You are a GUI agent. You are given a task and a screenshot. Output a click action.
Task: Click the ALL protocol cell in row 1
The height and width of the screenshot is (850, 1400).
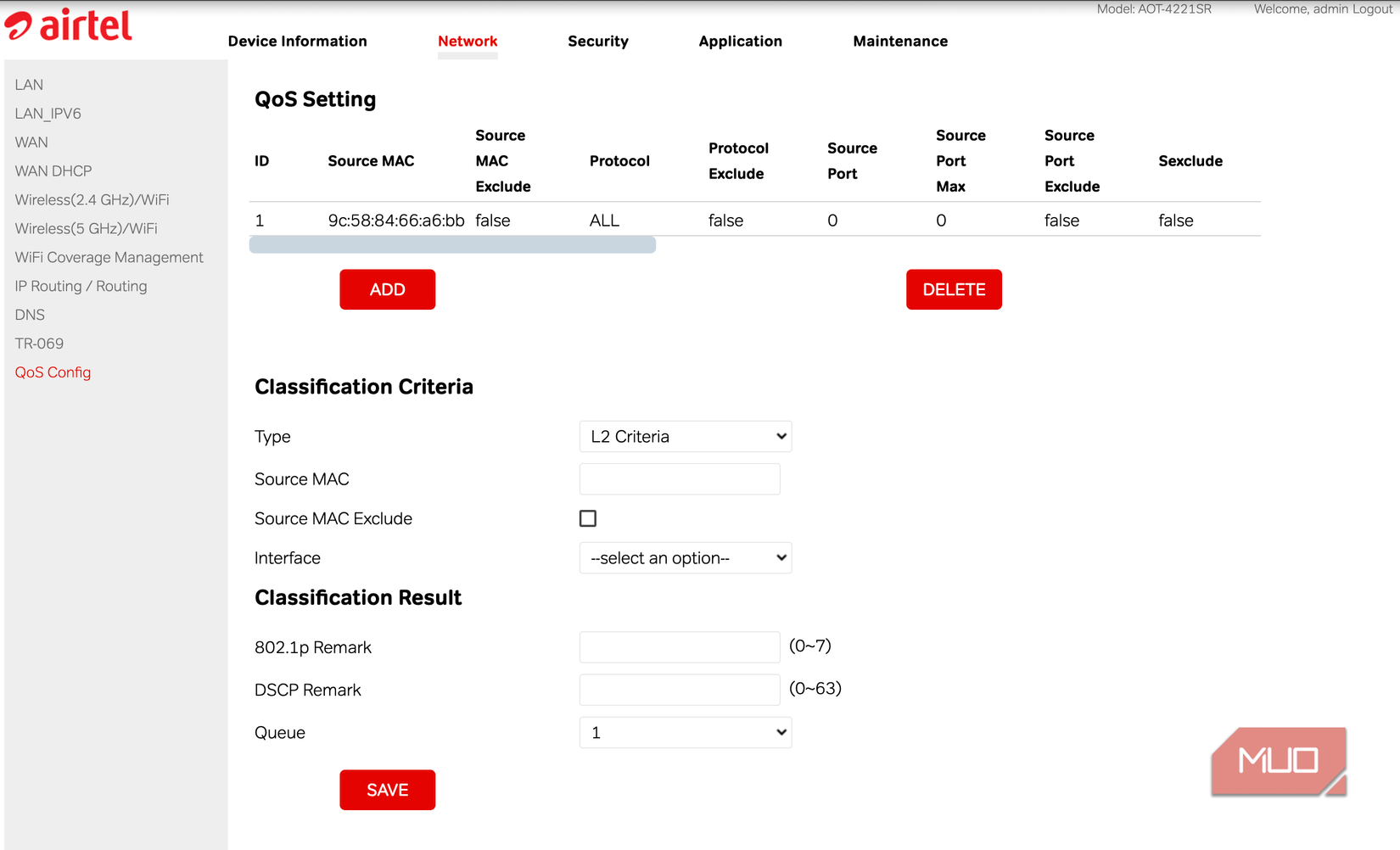point(604,221)
